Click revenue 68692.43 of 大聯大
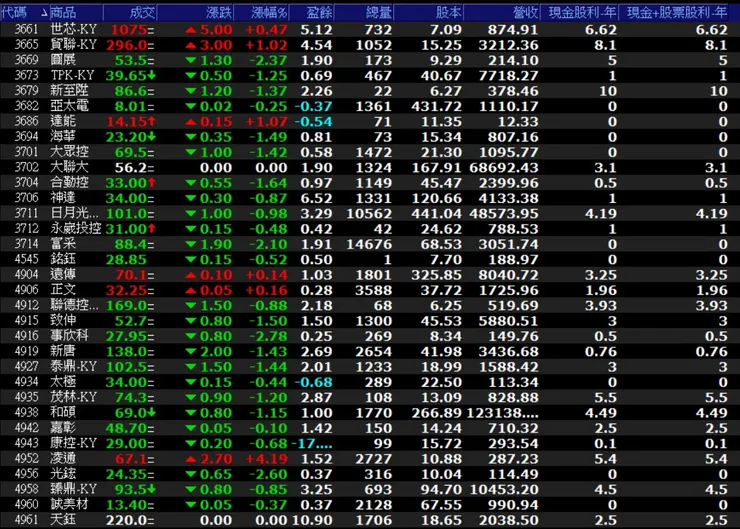 pos(504,168)
